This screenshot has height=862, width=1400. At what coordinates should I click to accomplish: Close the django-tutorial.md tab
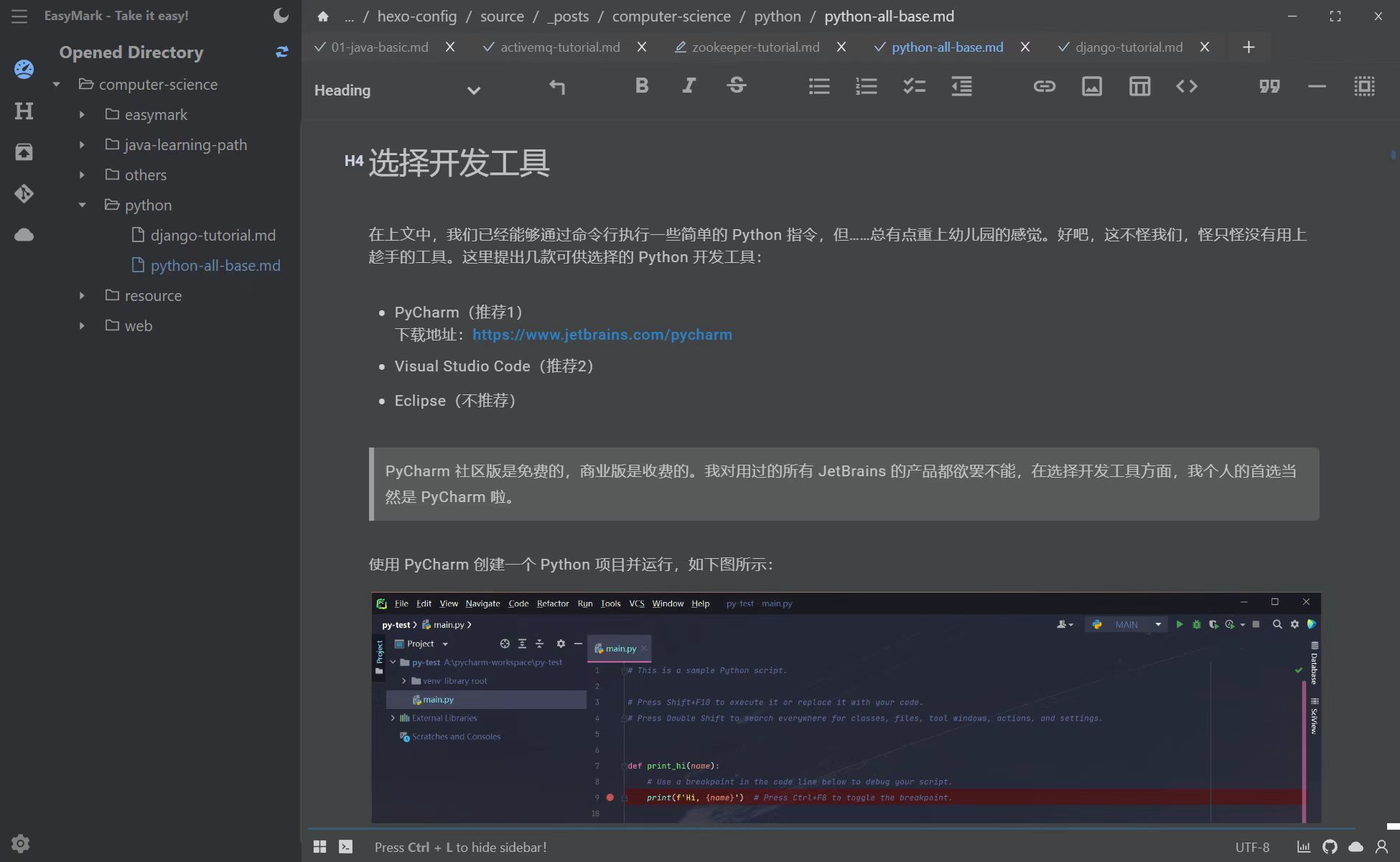click(x=1205, y=47)
